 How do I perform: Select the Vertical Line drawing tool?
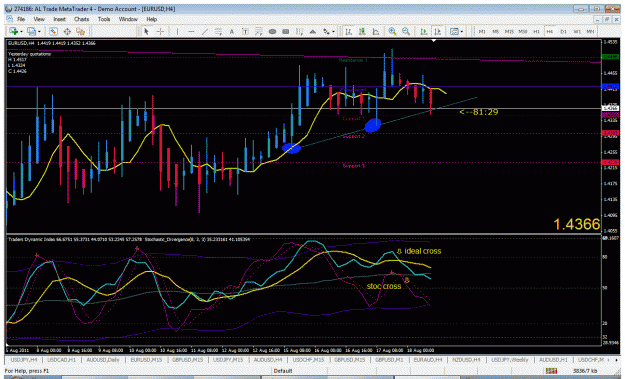point(177,31)
